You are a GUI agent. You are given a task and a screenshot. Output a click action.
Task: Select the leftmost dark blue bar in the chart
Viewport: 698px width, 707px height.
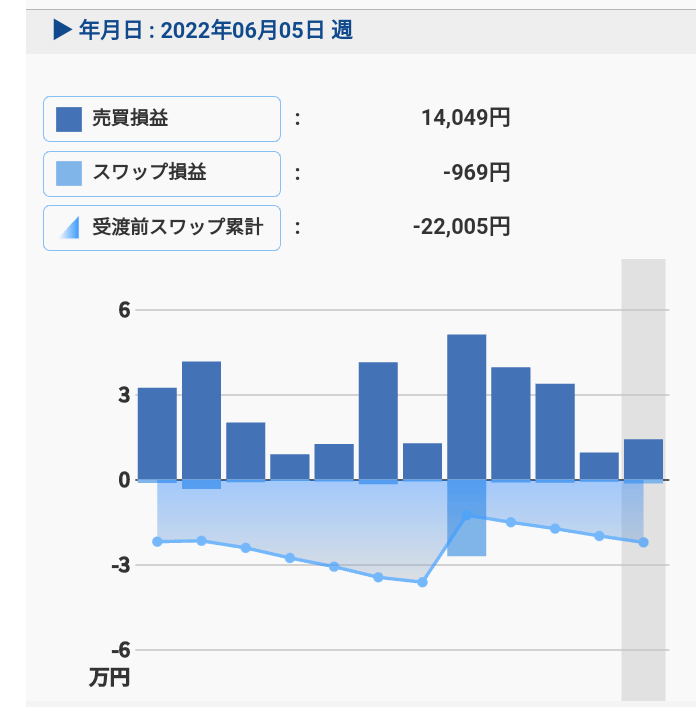157,433
